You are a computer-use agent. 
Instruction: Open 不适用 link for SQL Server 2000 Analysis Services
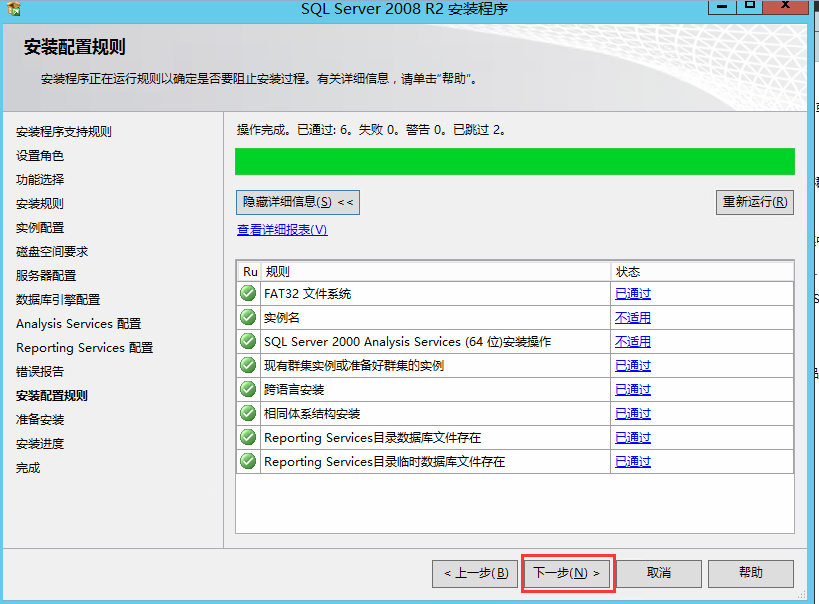tap(633, 342)
